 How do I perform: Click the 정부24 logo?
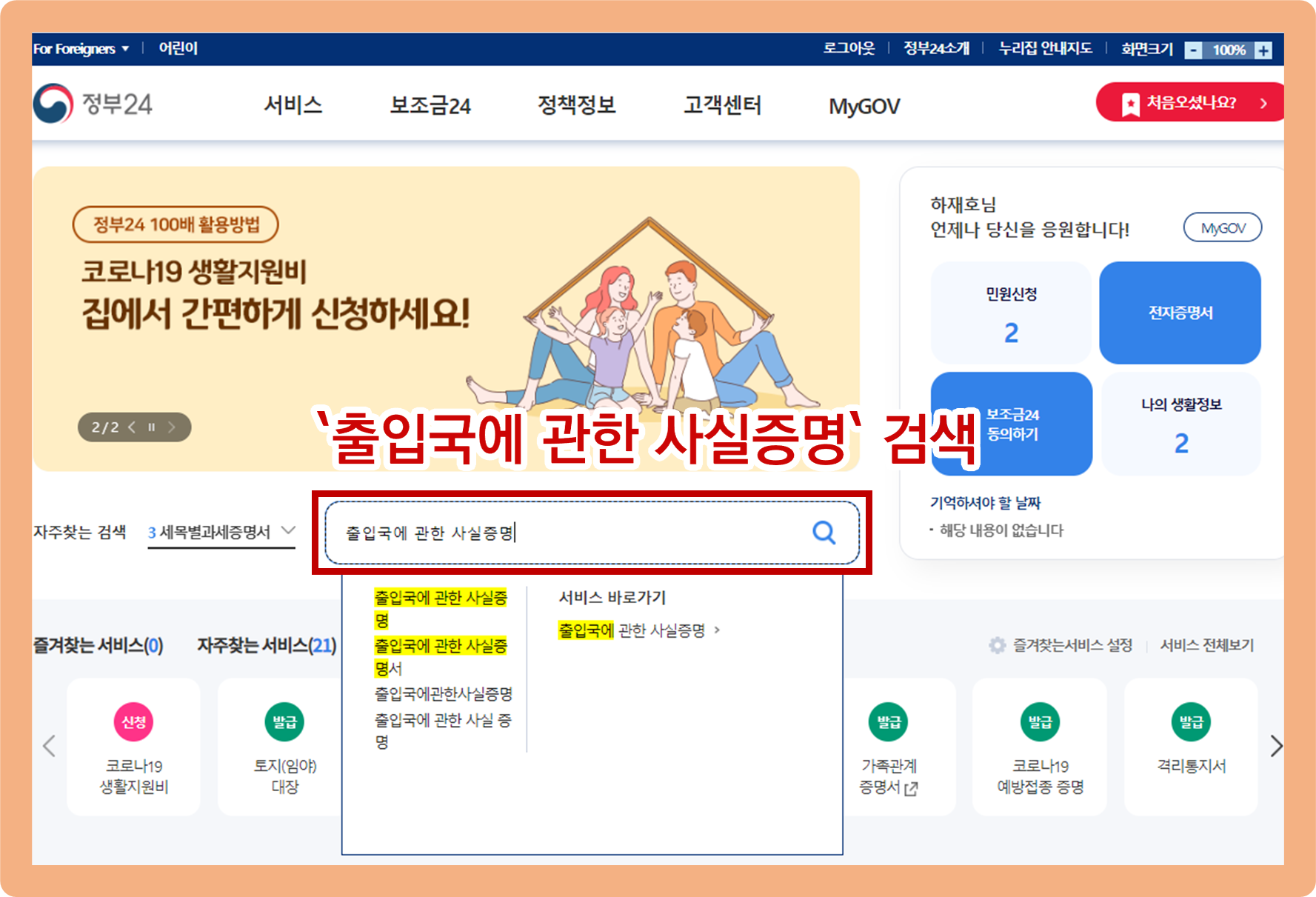pyautogui.click(x=93, y=104)
